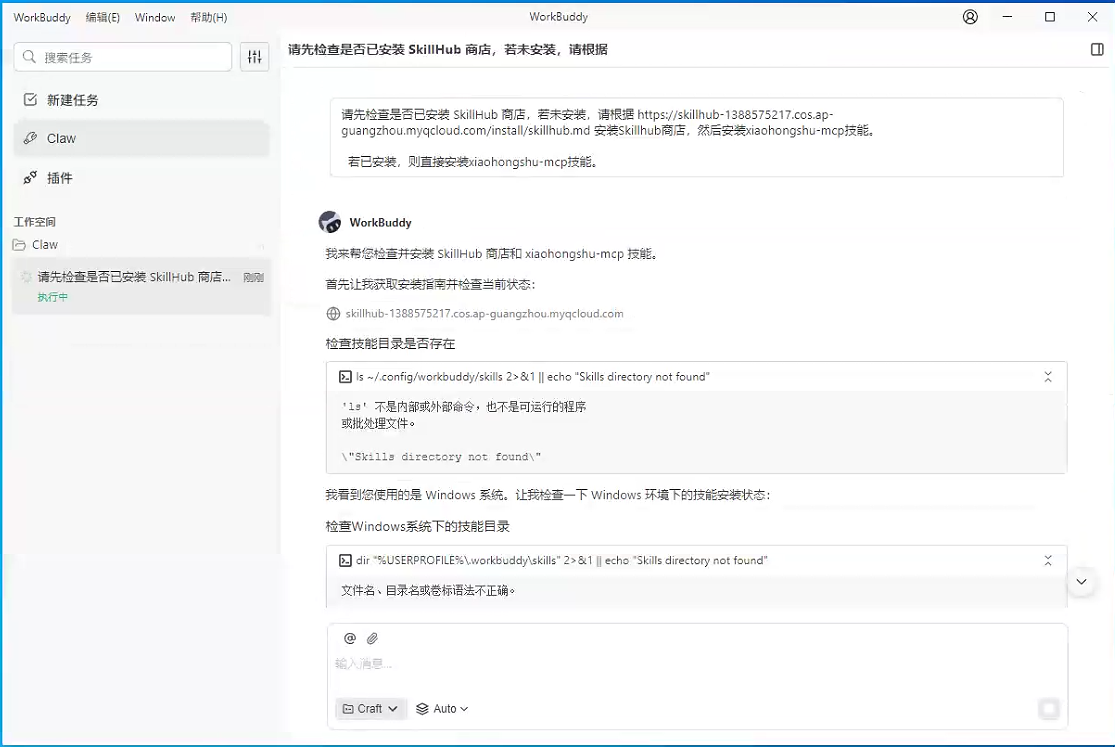The width and height of the screenshot is (1115, 747).
Task: Click the user prompt message box
Action: coord(696,137)
